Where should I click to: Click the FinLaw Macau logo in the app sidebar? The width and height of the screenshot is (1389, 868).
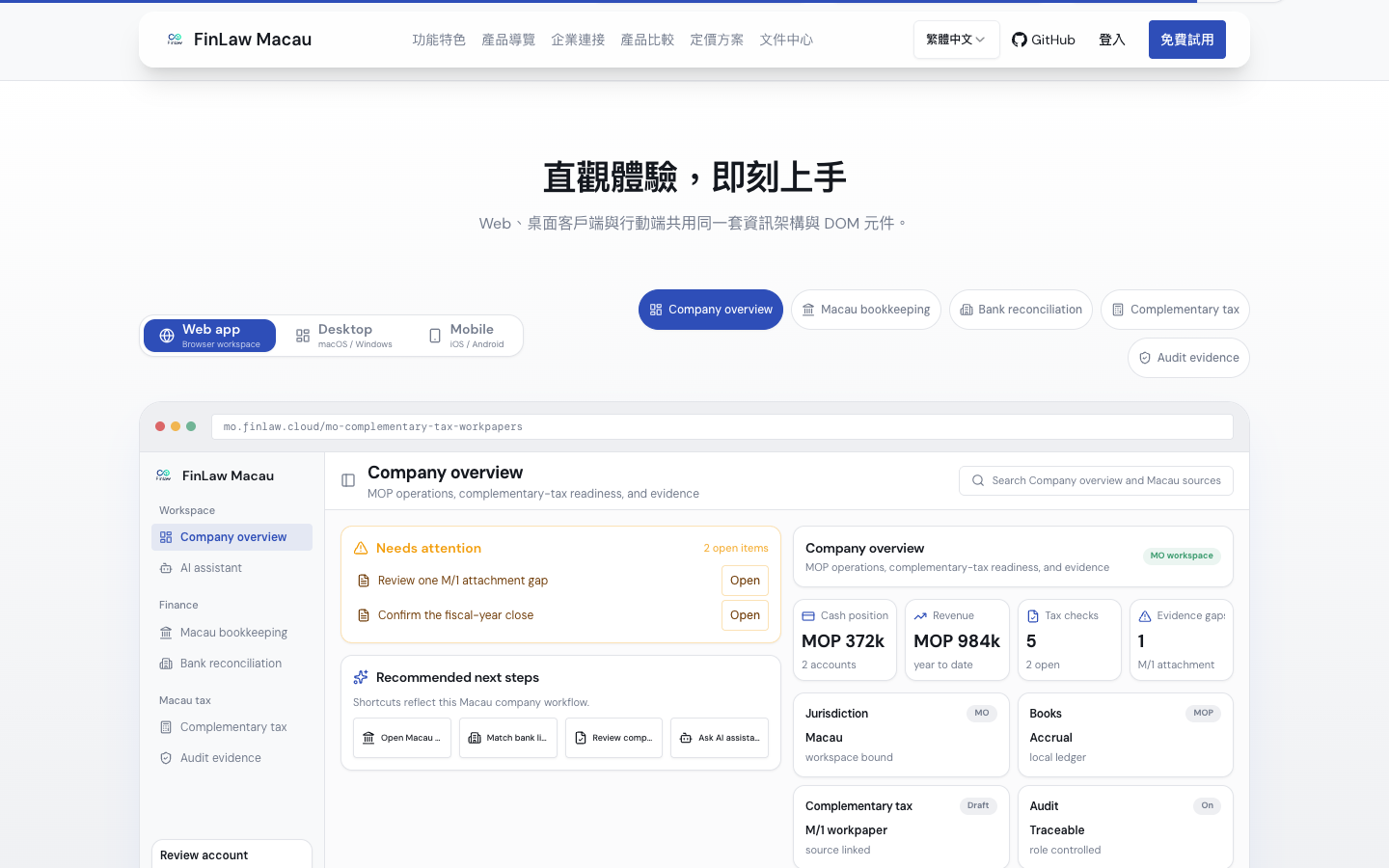click(215, 475)
